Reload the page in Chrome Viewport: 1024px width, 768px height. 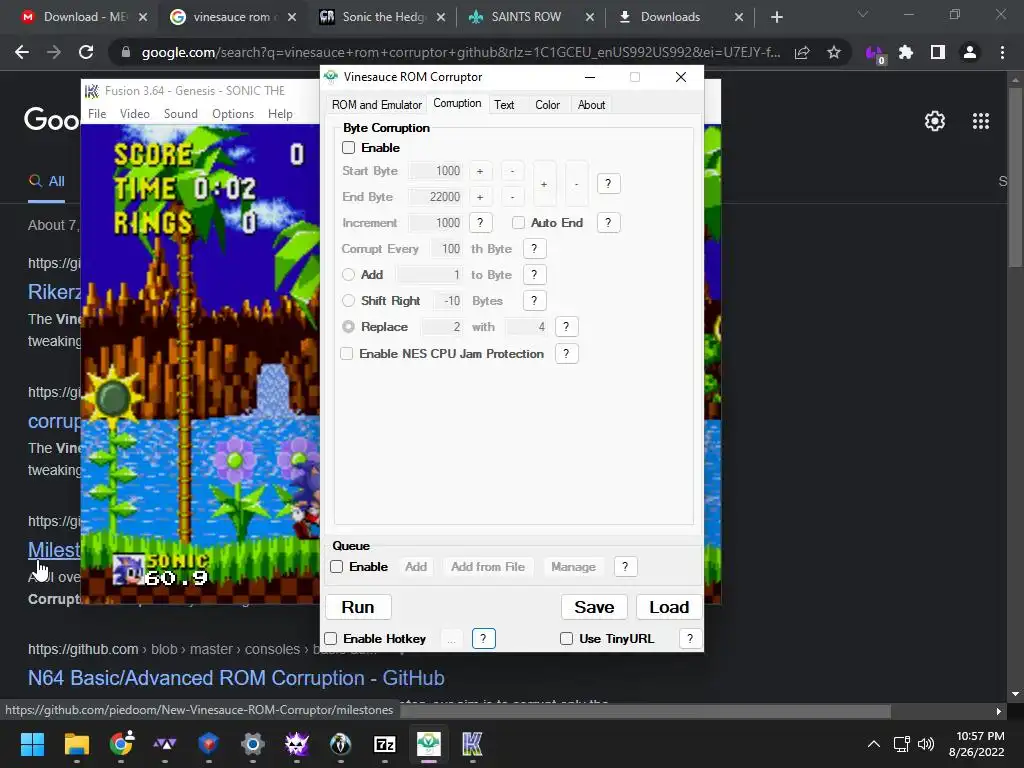coord(86,52)
